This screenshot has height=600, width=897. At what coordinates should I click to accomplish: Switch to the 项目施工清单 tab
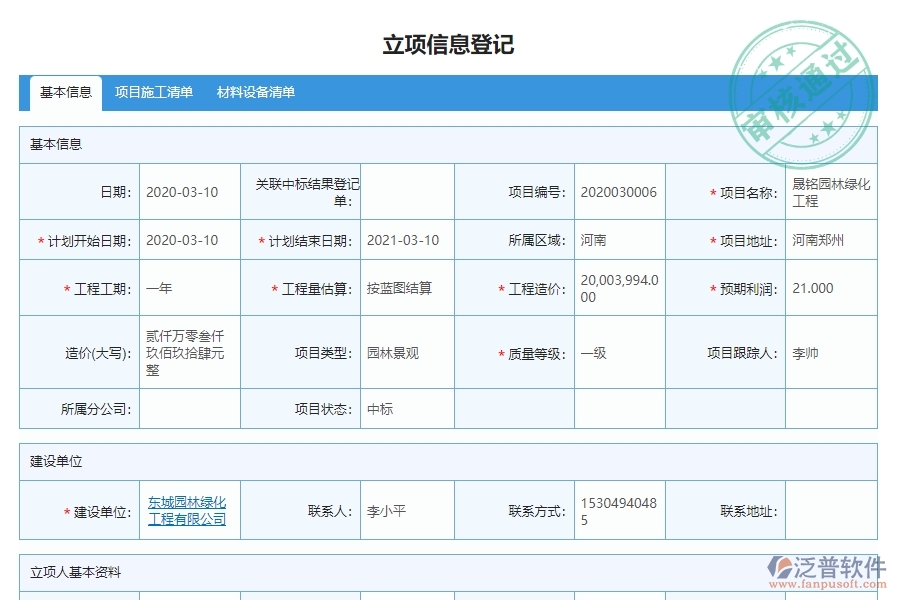point(150,93)
